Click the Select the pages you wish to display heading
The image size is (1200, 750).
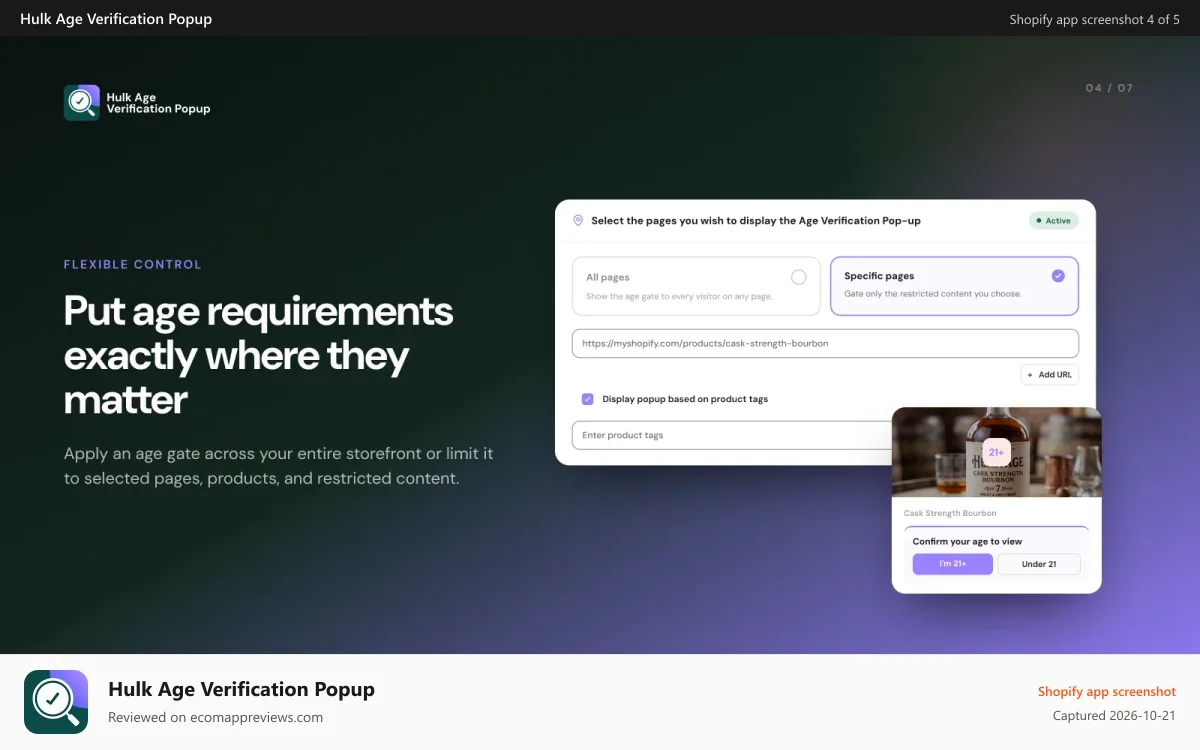(x=756, y=221)
